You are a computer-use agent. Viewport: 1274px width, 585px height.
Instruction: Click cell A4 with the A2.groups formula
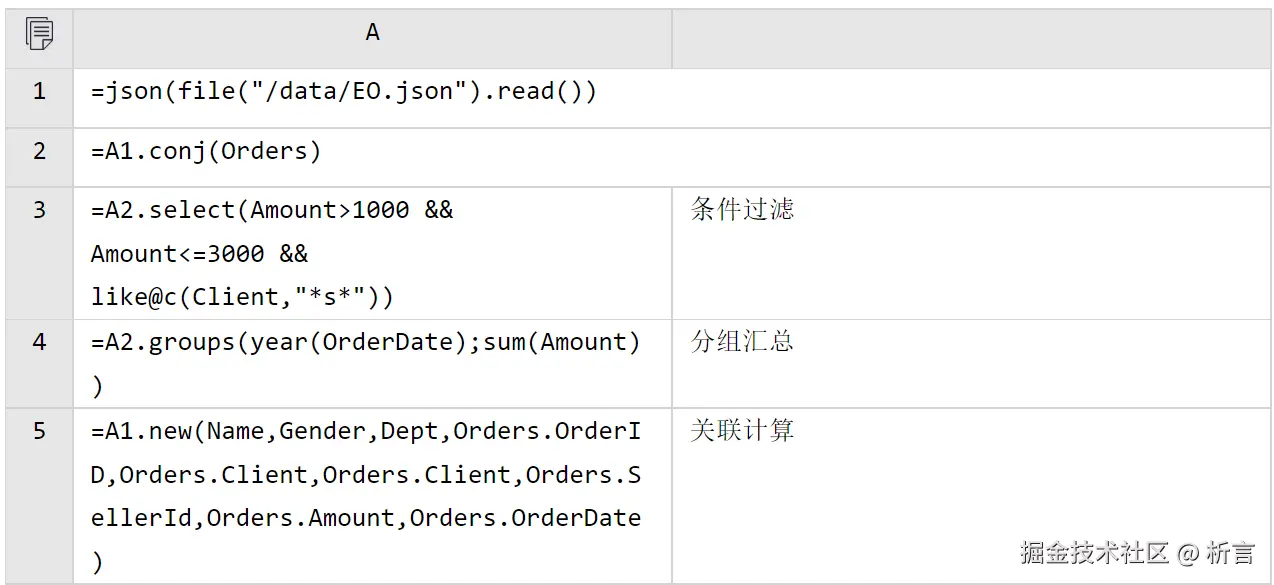365,363
